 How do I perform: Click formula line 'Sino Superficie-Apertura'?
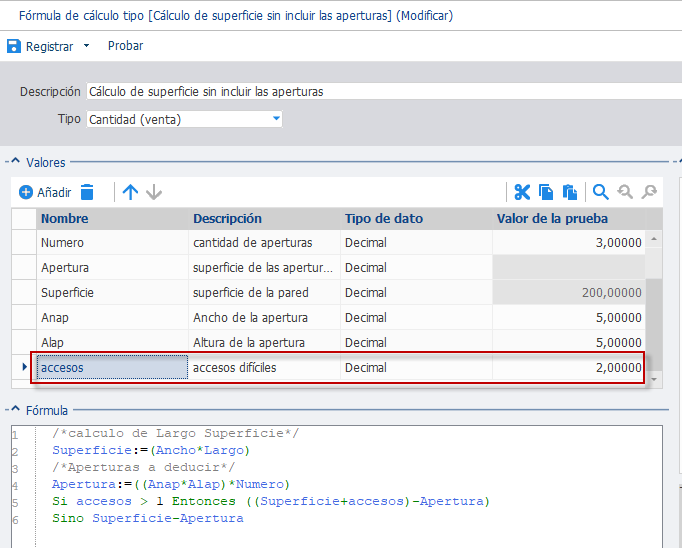click(x=148, y=518)
